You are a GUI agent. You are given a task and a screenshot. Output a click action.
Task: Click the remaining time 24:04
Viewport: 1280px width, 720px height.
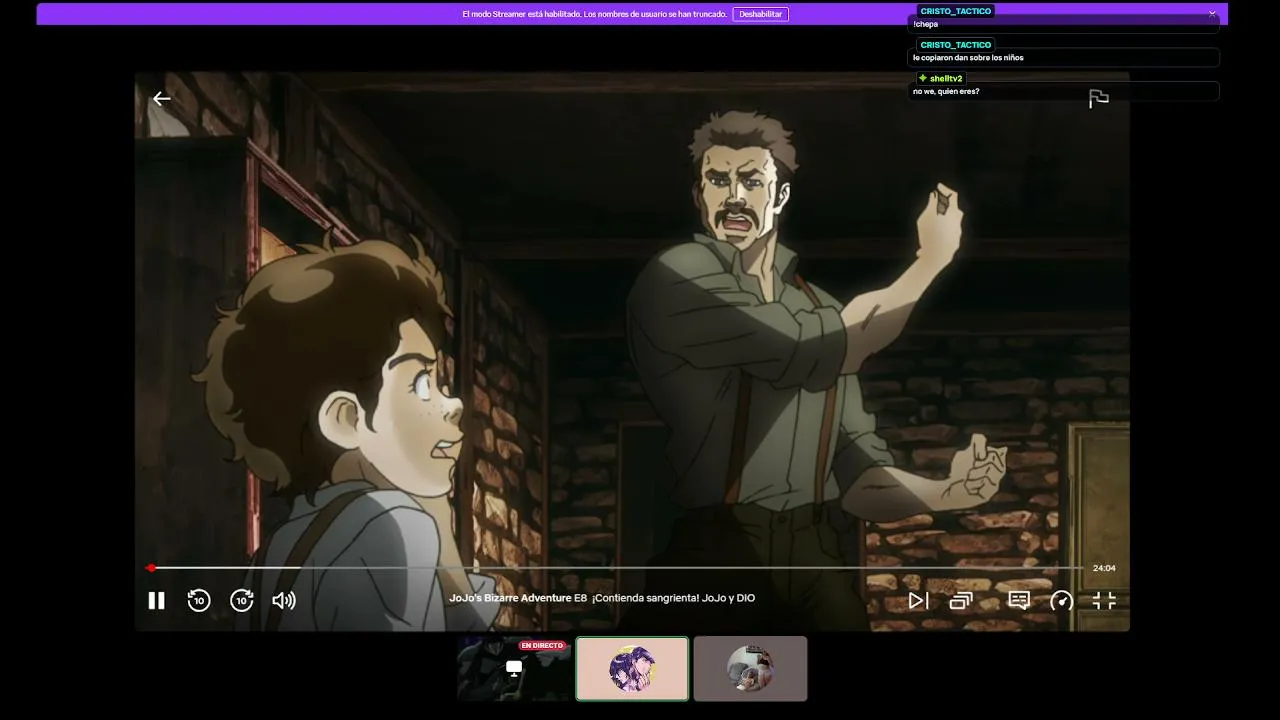point(1104,568)
